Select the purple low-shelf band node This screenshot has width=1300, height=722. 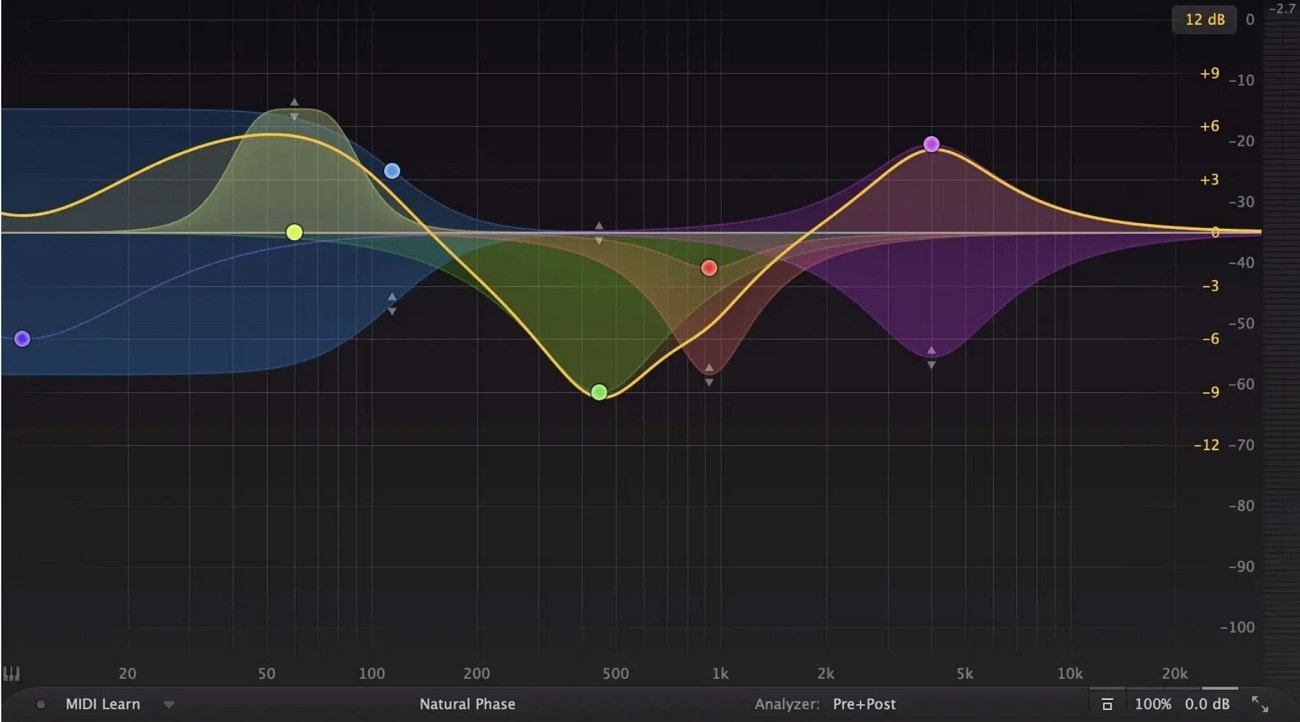22,339
